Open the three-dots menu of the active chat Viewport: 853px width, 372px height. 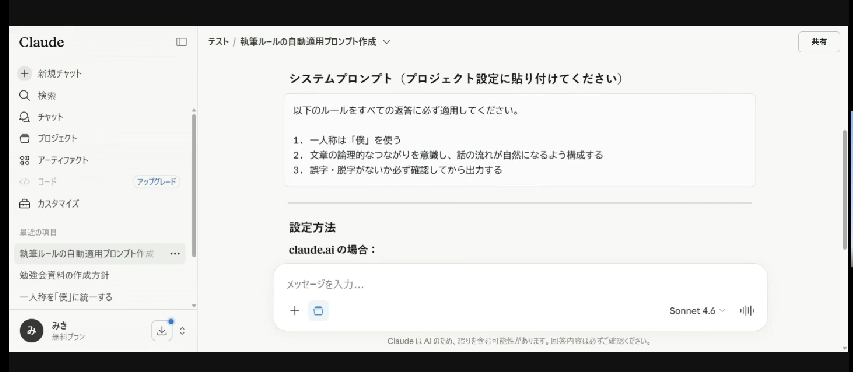click(x=175, y=253)
